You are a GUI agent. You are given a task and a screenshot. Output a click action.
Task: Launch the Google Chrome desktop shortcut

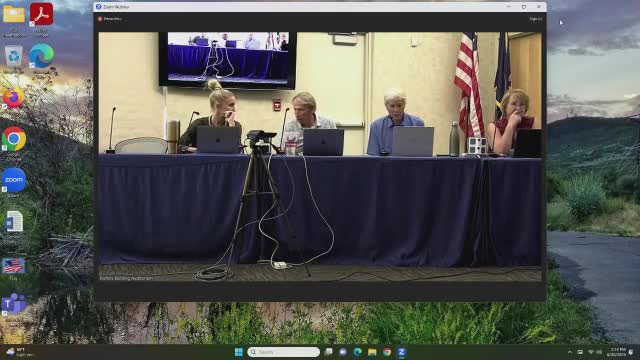point(14,139)
